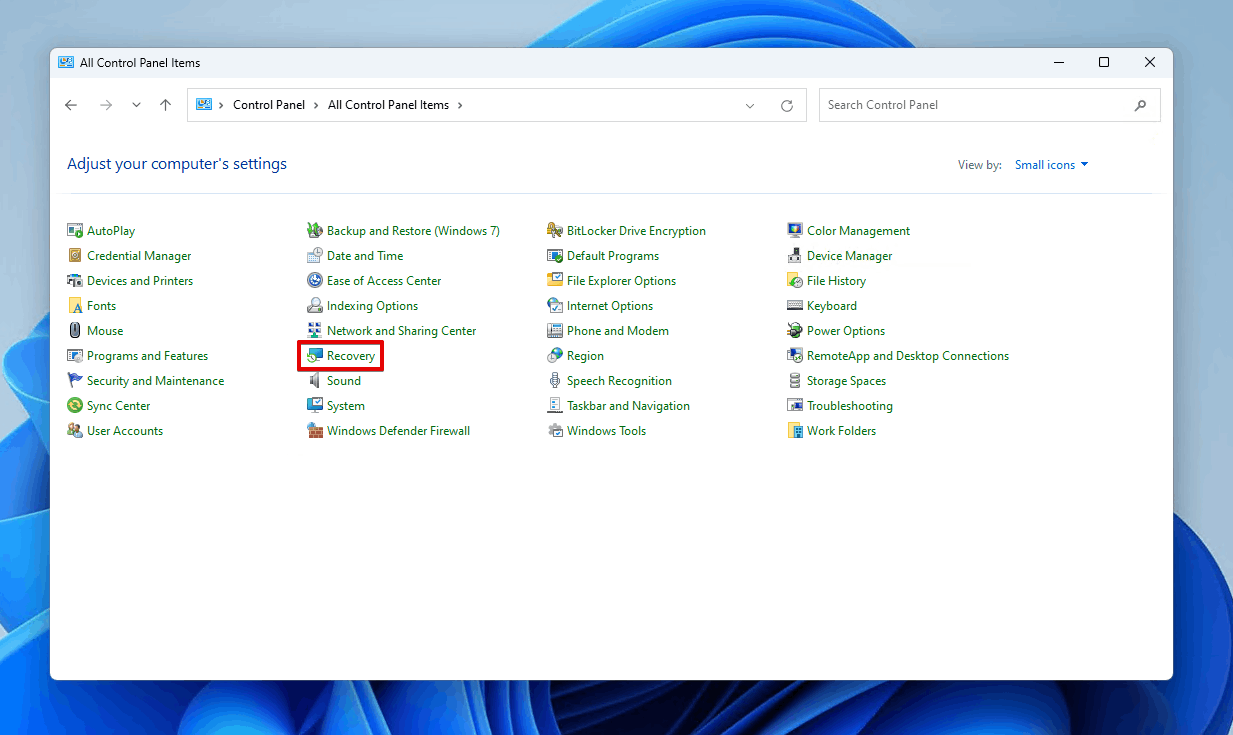Click the System monitor icon
The width and height of the screenshot is (1233, 735).
pos(315,406)
